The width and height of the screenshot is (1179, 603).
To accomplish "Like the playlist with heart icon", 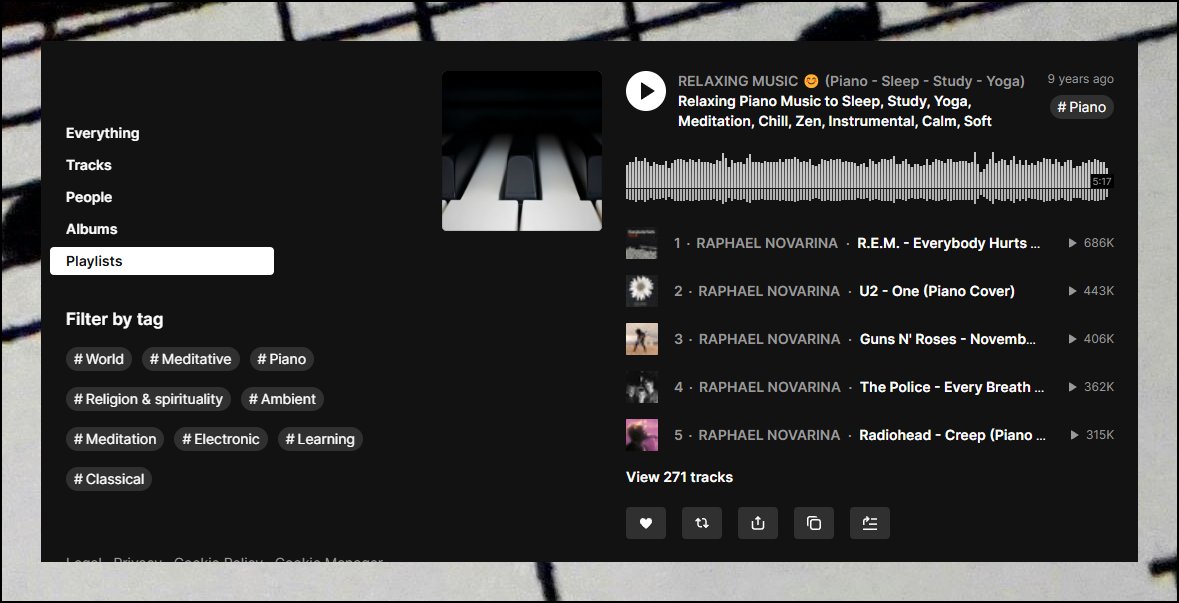I will point(646,523).
